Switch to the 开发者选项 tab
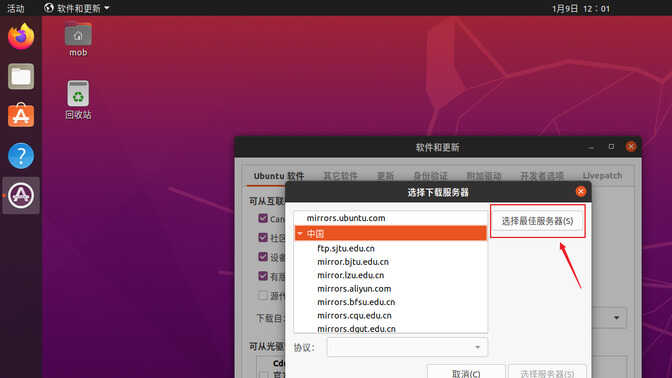Viewport: 672px width, 378px height. point(542,176)
